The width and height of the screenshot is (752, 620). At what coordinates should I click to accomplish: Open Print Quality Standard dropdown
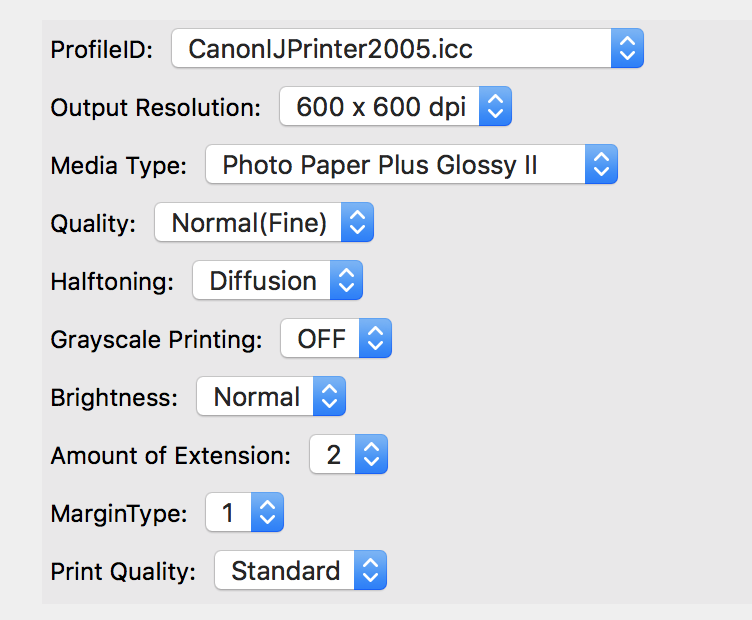285,571
